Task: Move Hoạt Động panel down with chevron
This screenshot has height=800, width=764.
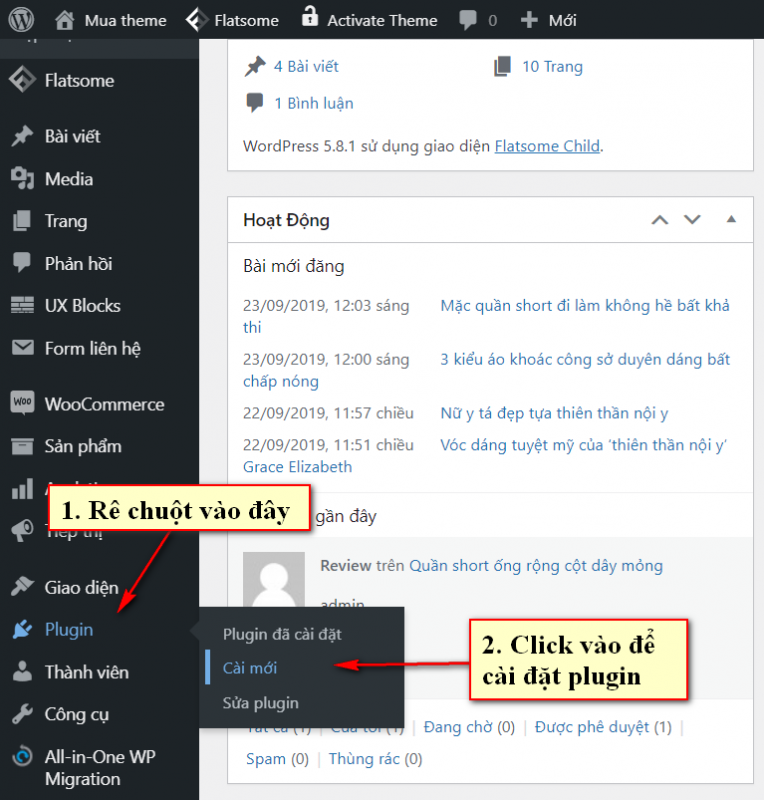Action: tap(692, 219)
